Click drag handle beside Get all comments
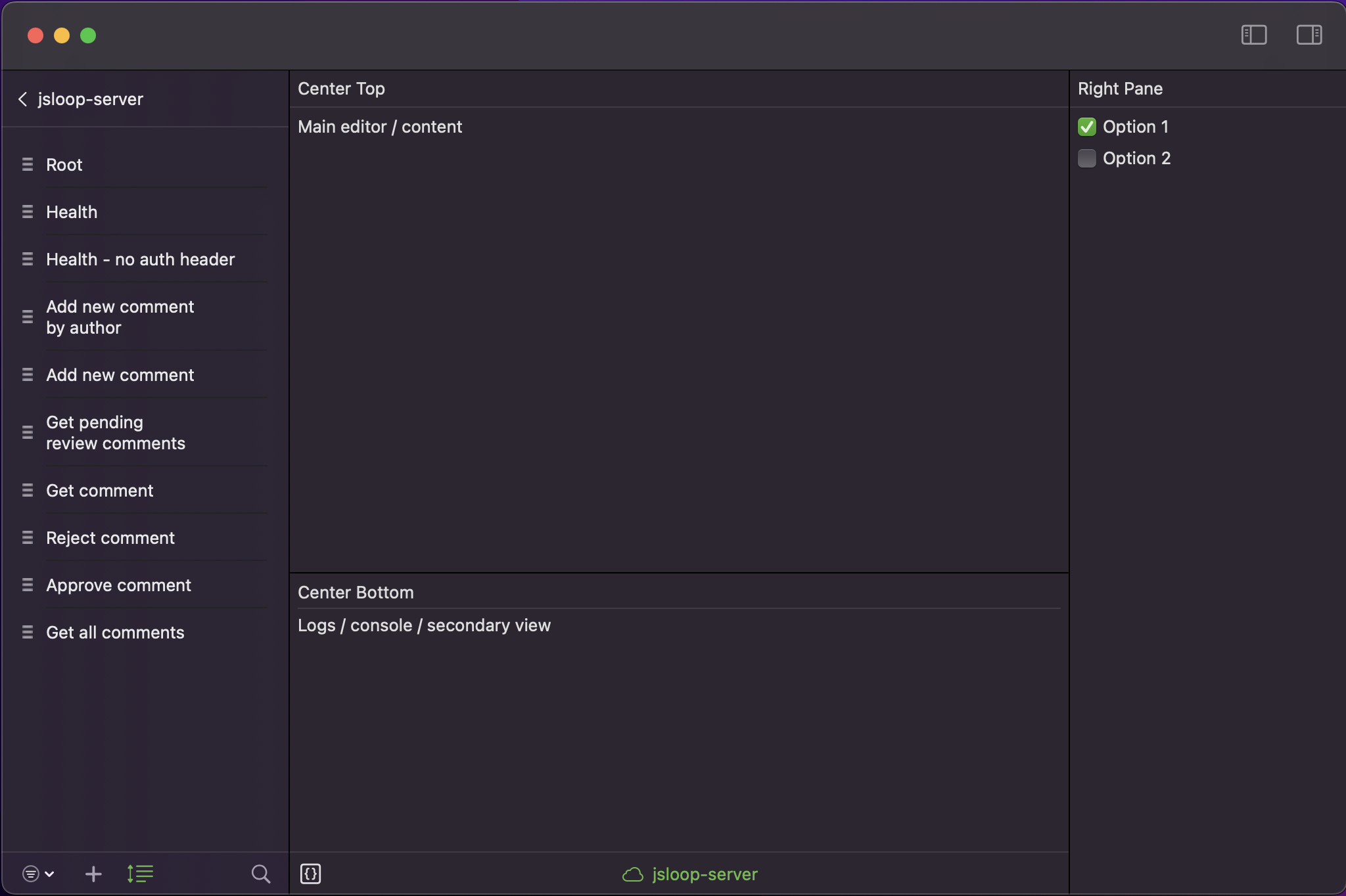 pos(28,632)
